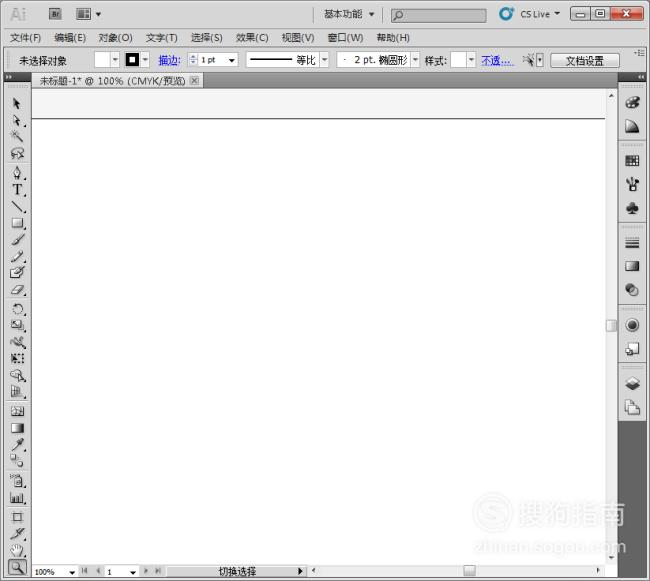This screenshot has height=581, width=650.
Task: Select the Hand tool
Action: click(17, 551)
